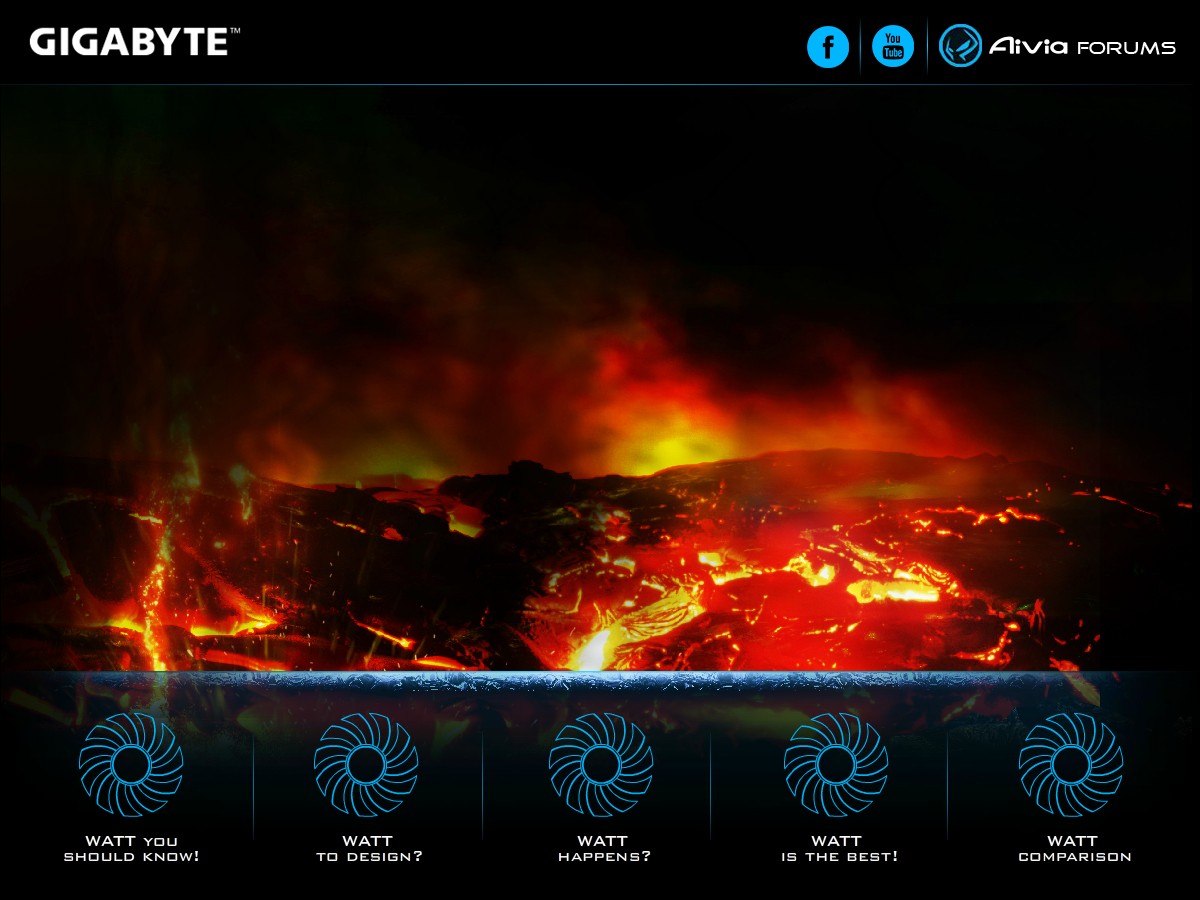The width and height of the screenshot is (1200, 900).
Task: Click the GIGABYTE logo
Action: [x=135, y=42]
